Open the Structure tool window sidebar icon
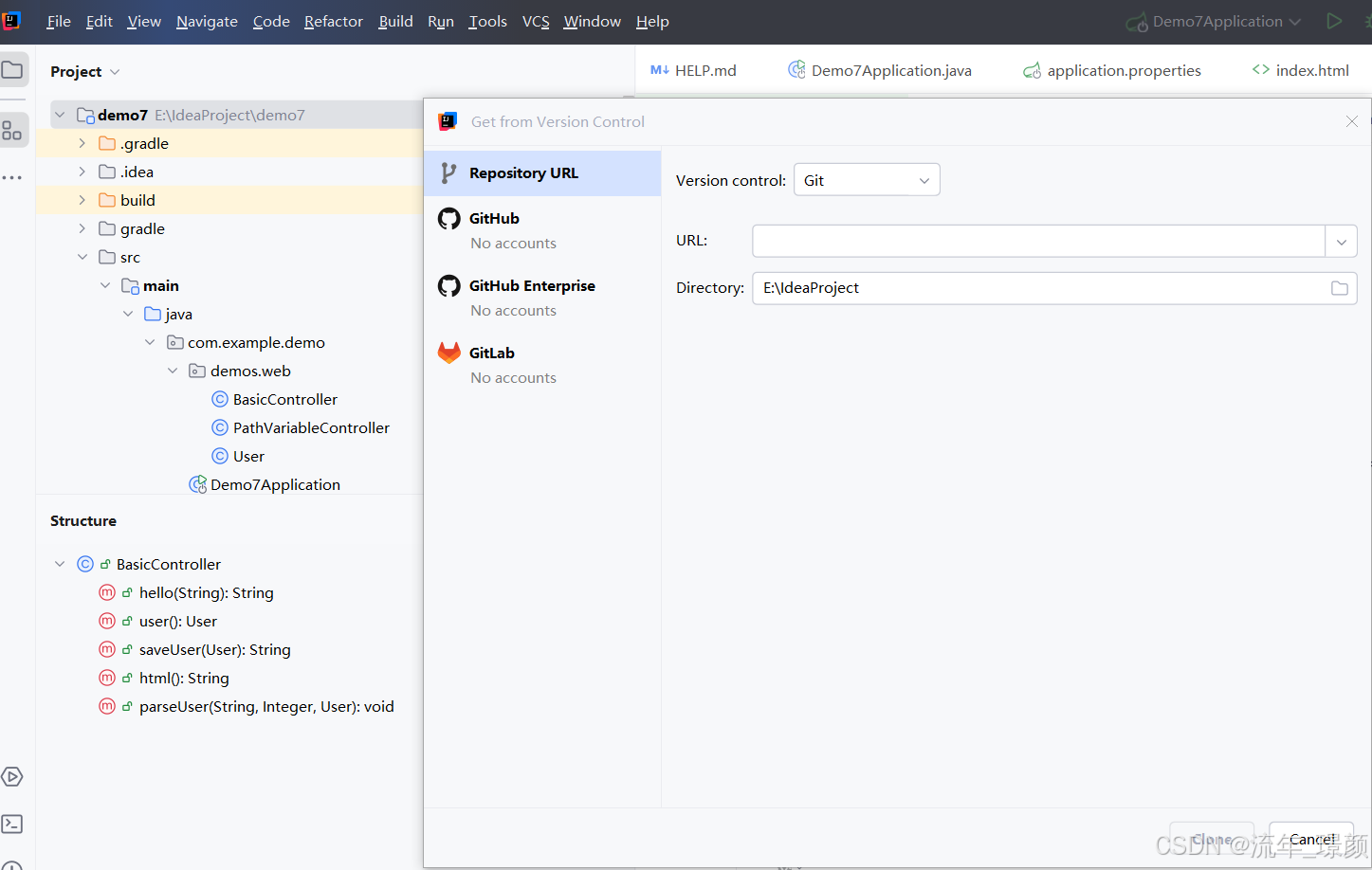Viewport: 1372px width, 870px height. pyautogui.click(x=12, y=130)
